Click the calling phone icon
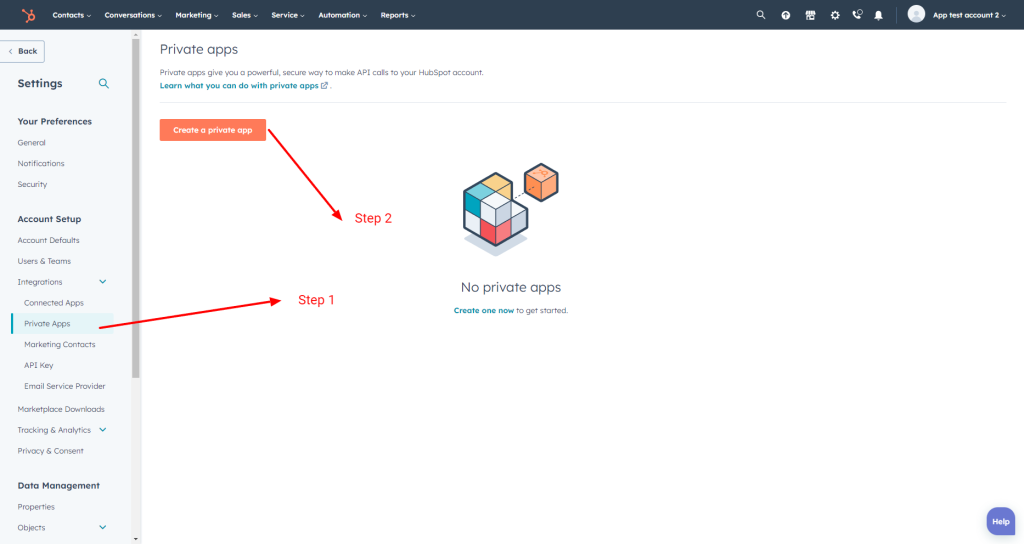Screen dimensions: 1024x544 pos(857,14)
